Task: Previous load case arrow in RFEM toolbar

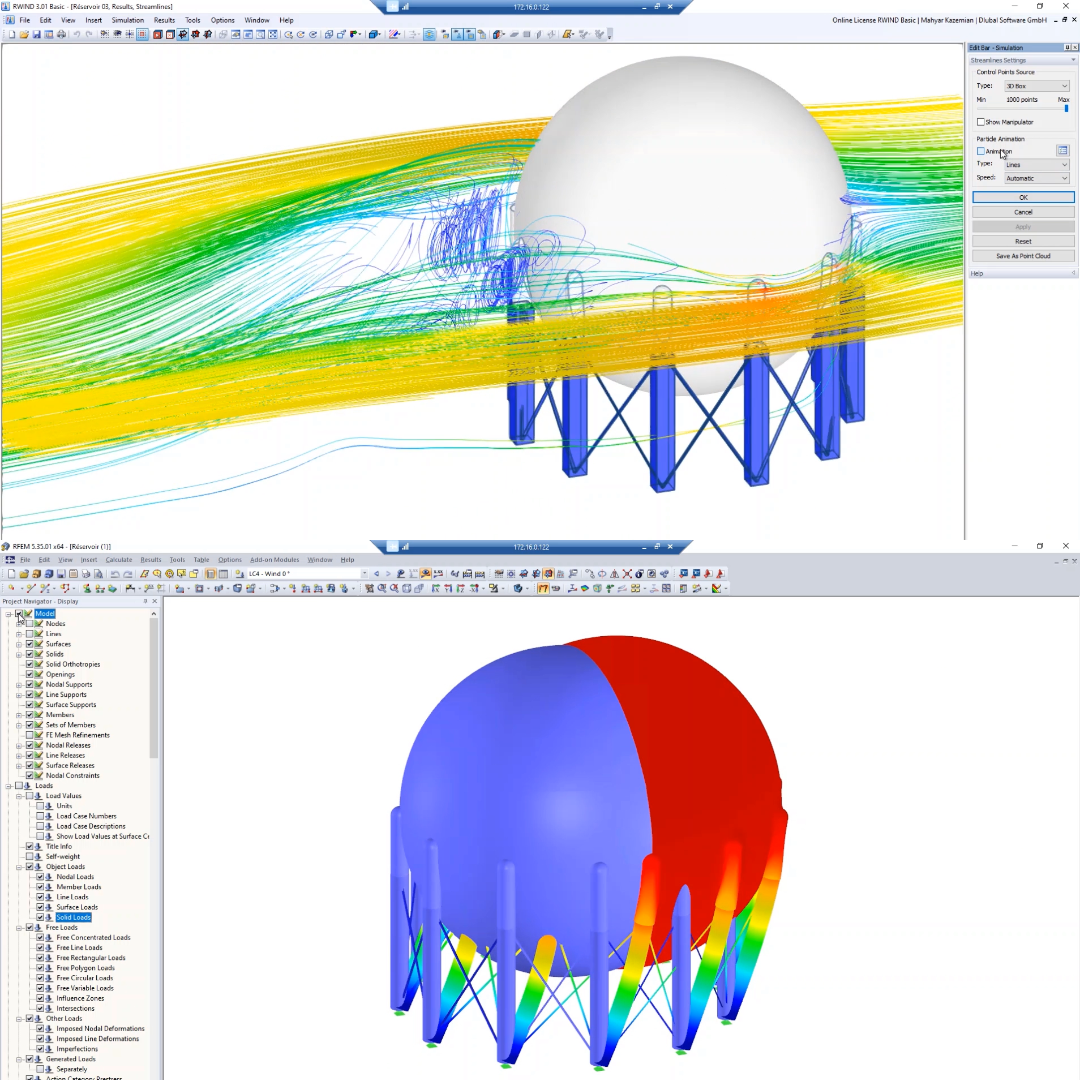Action: tap(376, 574)
